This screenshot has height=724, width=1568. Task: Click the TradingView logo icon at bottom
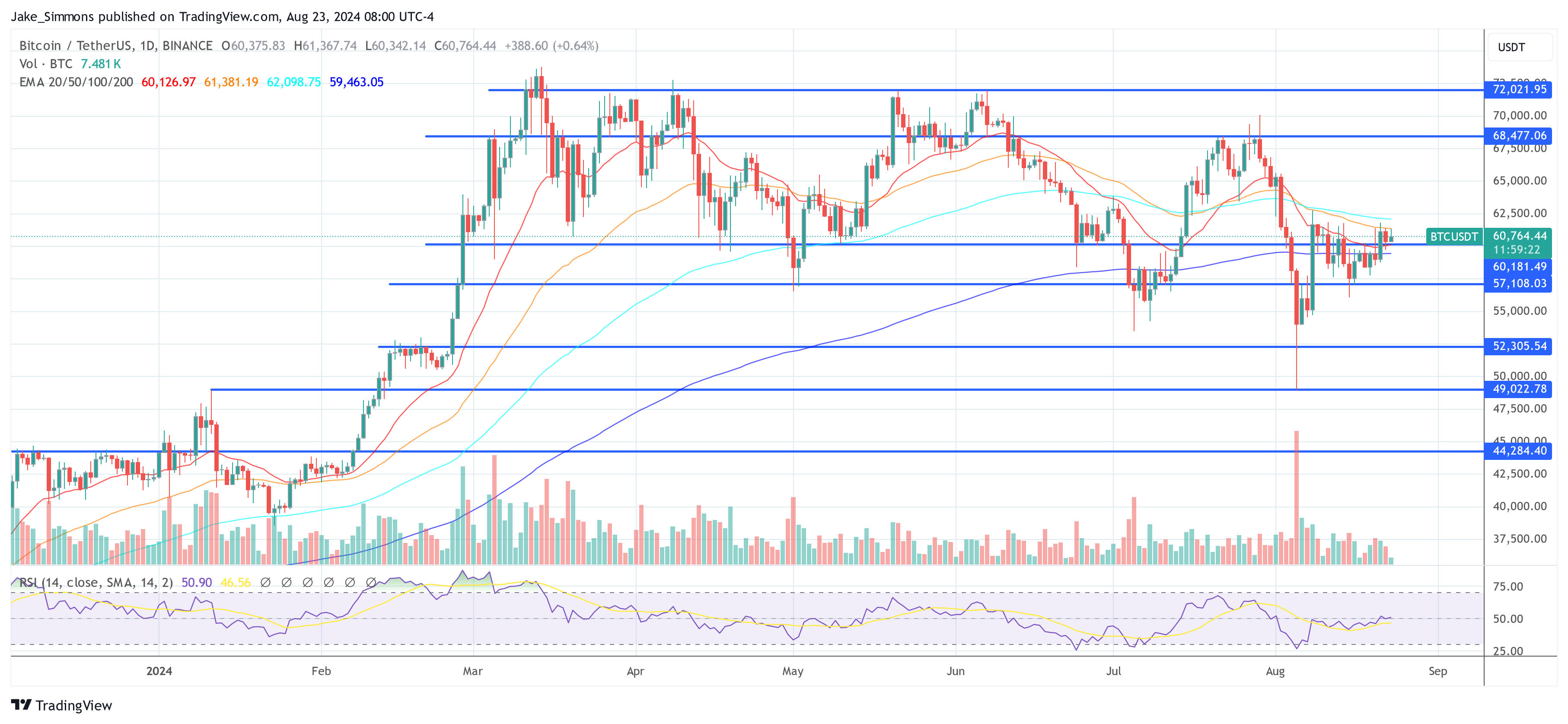pos(21,705)
